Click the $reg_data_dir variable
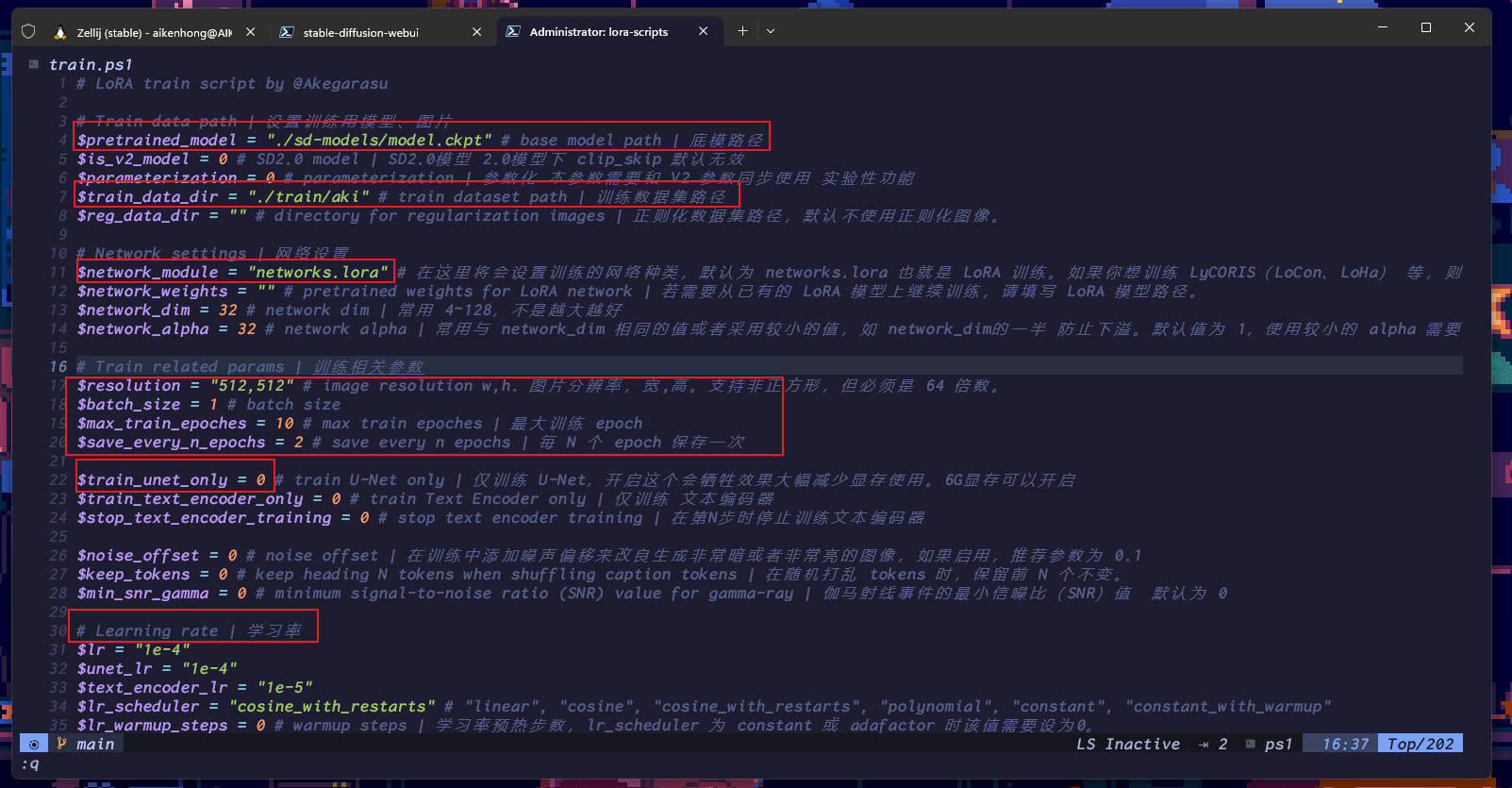 pyautogui.click(x=138, y=215)
